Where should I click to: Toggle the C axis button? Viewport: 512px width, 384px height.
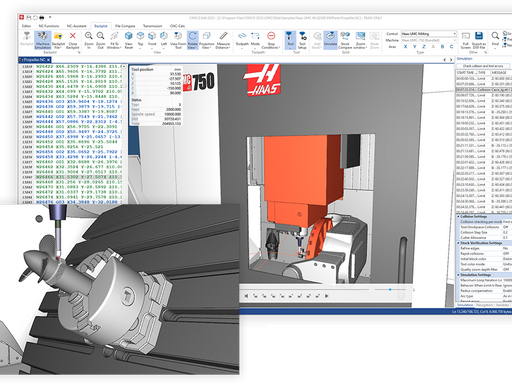point(452,47)
